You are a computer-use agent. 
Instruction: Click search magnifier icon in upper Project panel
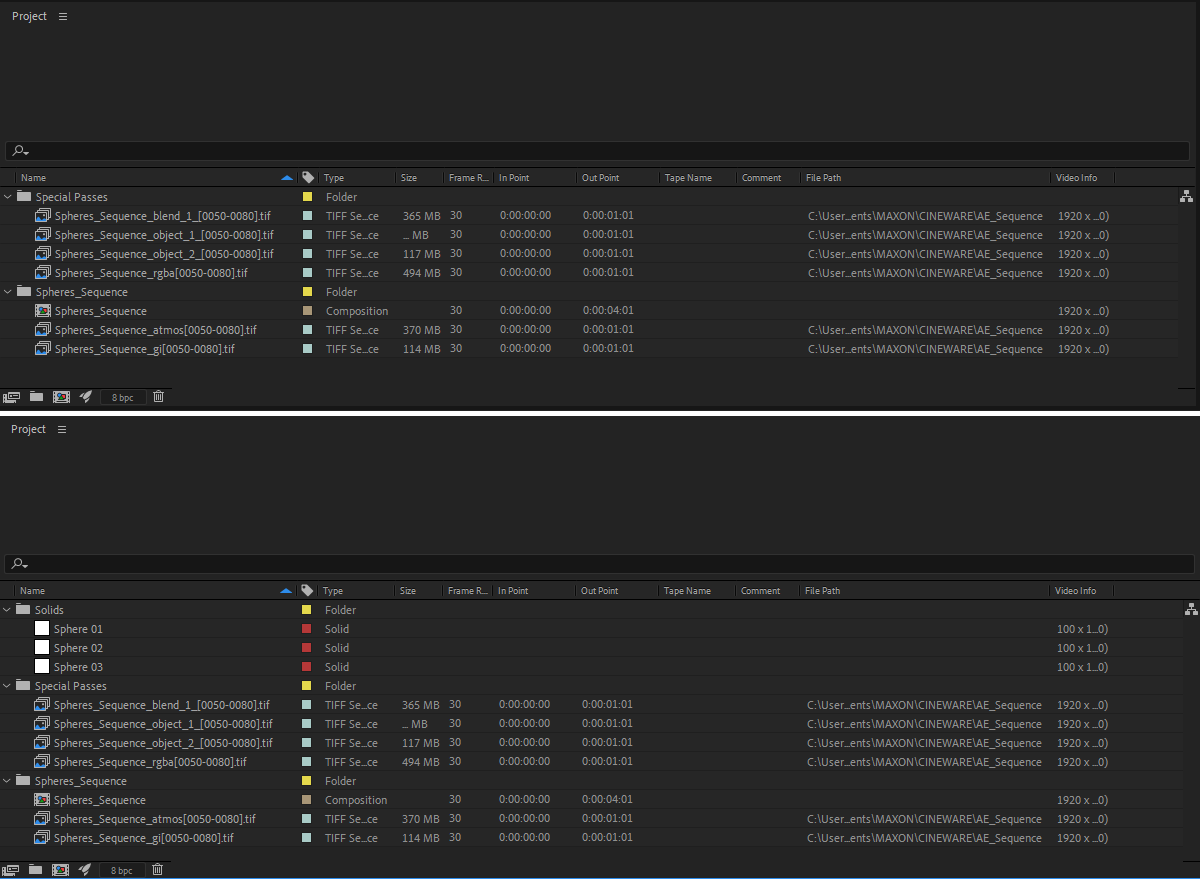coord(20,151)
